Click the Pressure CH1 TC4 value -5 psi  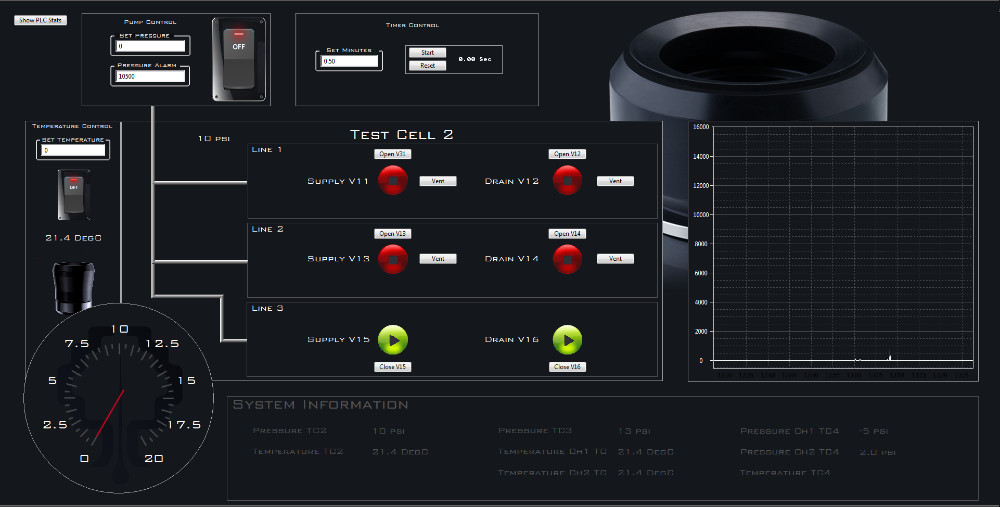(873, 431)
